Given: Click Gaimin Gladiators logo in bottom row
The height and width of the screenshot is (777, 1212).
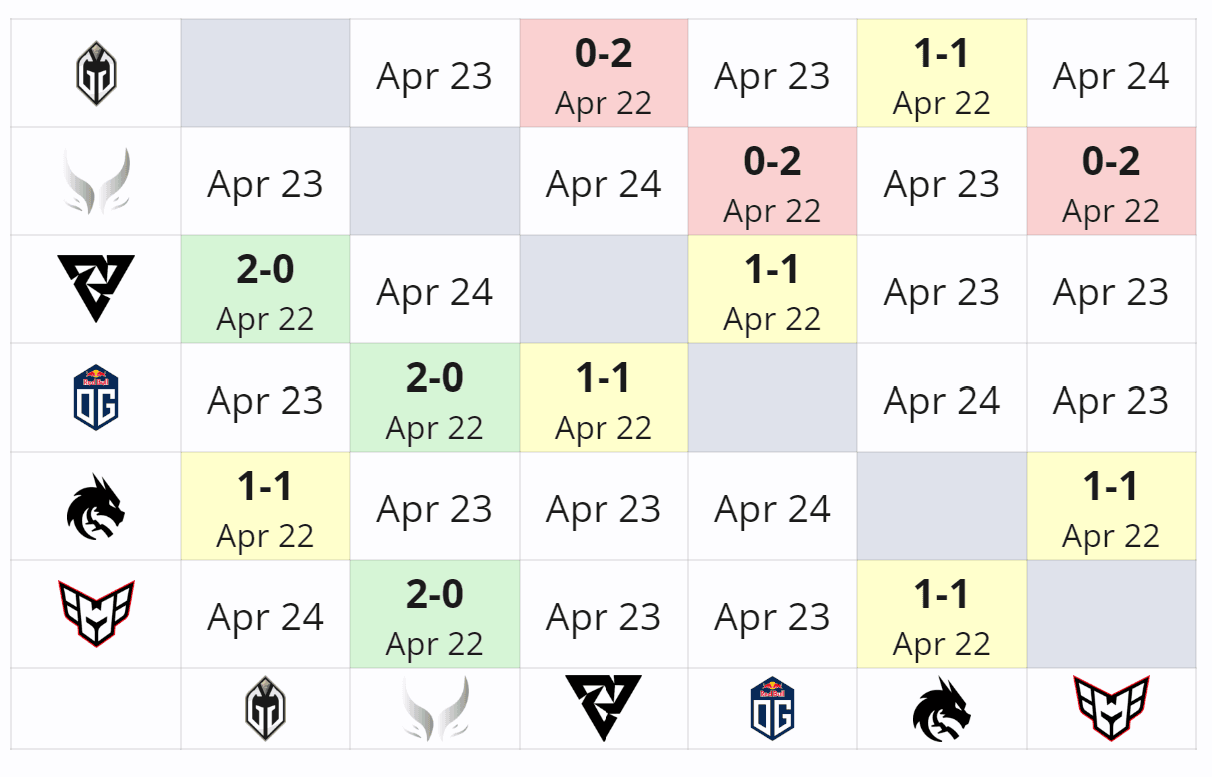Looking at the screenshot, I should coord(265,708).
